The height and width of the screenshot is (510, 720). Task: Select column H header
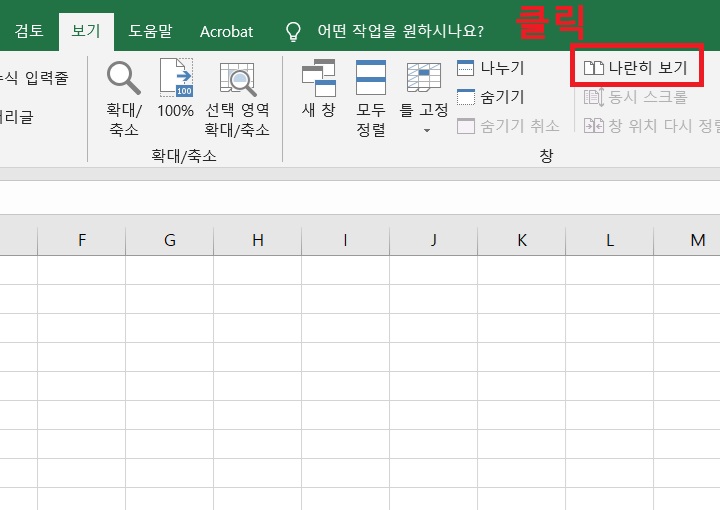coord(258,240)
